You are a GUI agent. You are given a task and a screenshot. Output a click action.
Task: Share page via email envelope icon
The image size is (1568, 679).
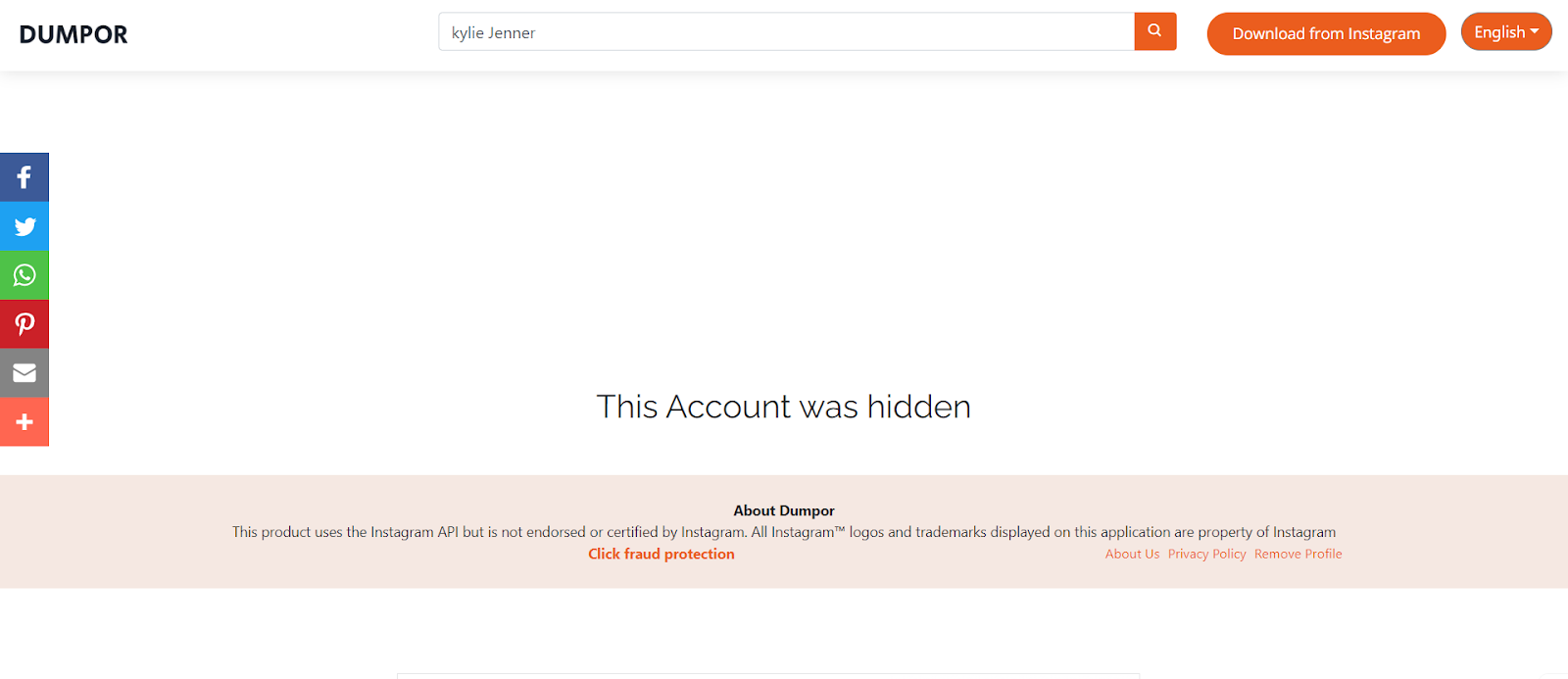[24, 373]
